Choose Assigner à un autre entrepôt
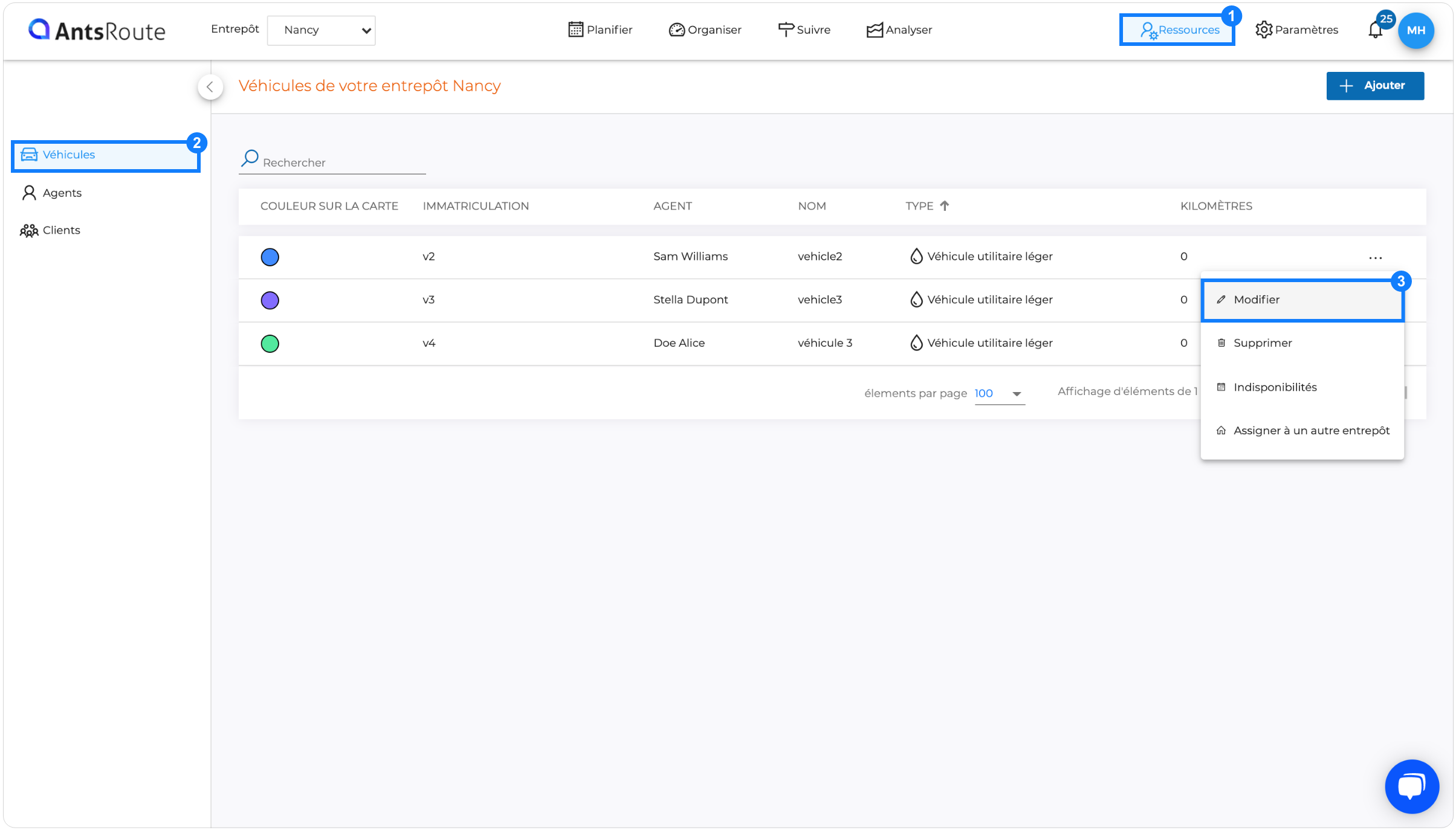The image size is (1456, 830). pos(1302,431)
